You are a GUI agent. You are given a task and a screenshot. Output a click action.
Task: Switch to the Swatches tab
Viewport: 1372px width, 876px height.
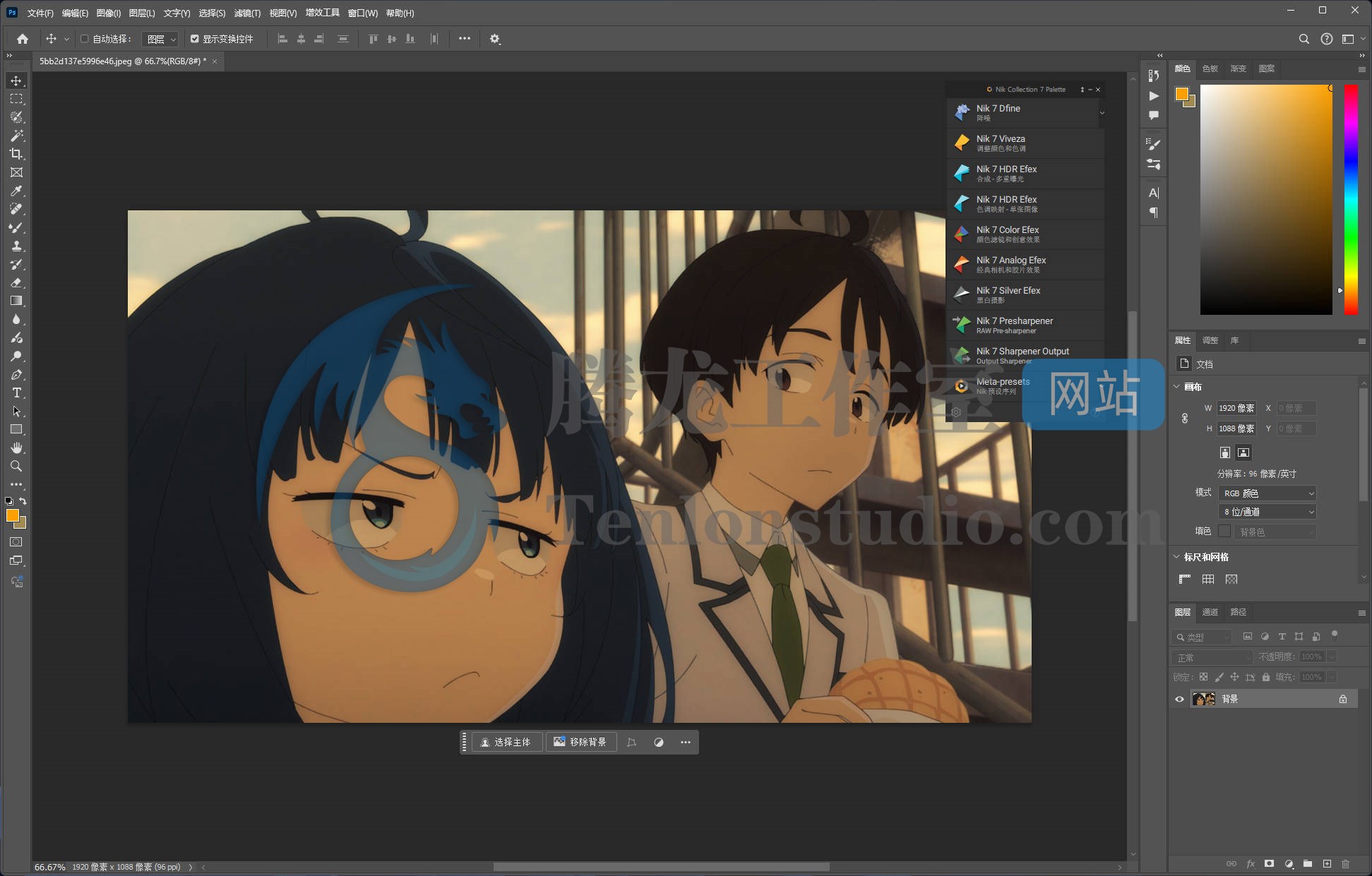(1210, 68)
